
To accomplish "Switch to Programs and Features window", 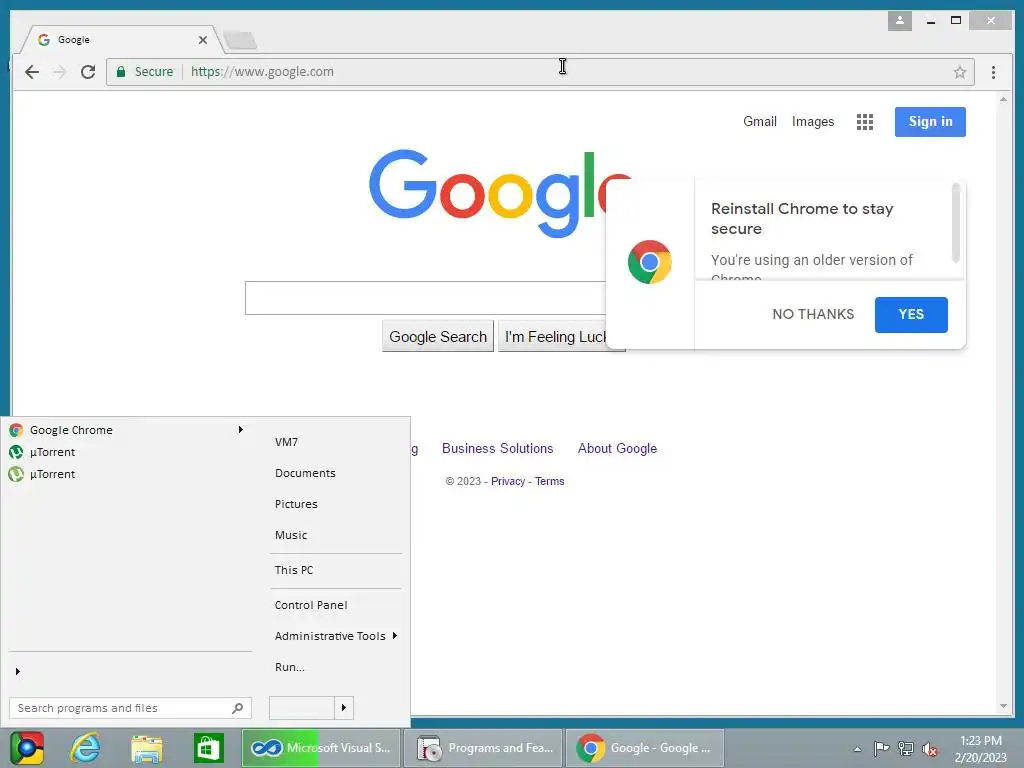I will click(483, 748).
